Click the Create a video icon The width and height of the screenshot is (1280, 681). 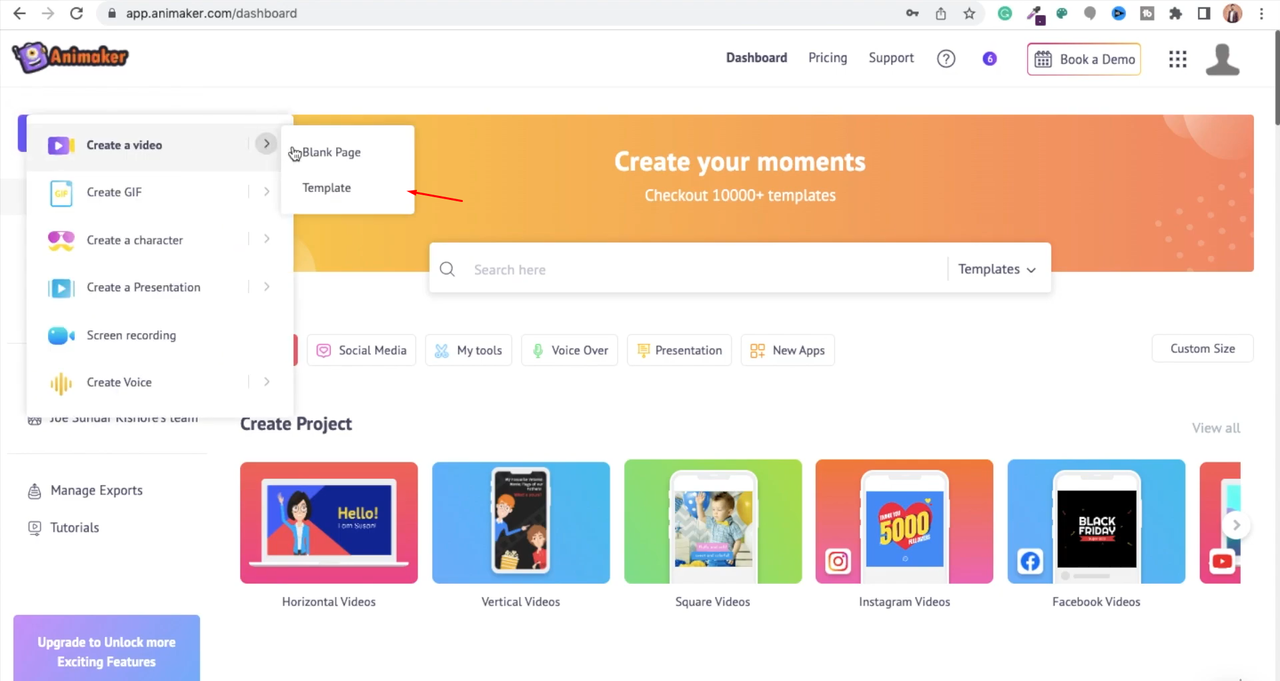coord(61,145)
